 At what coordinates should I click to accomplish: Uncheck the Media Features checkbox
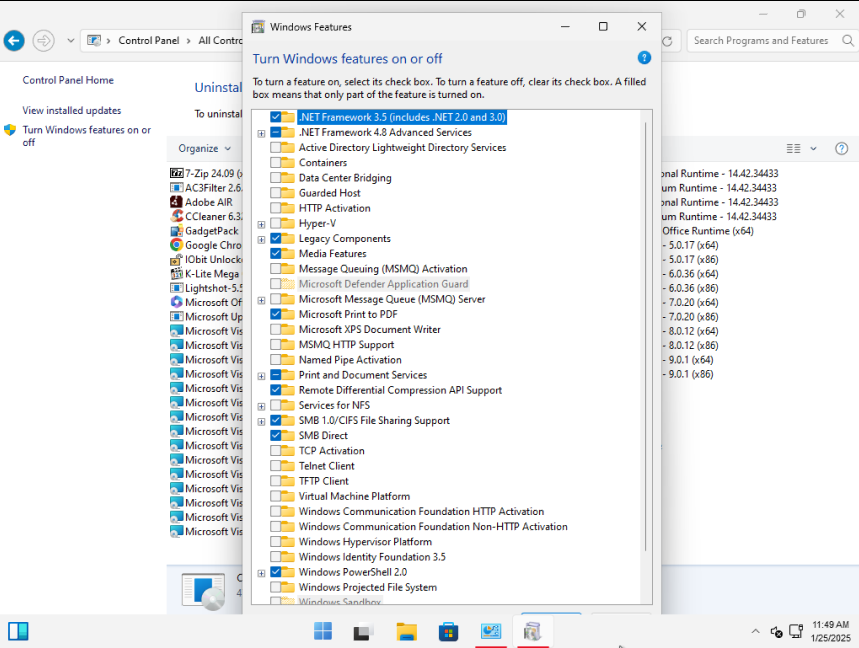point(276,254)
